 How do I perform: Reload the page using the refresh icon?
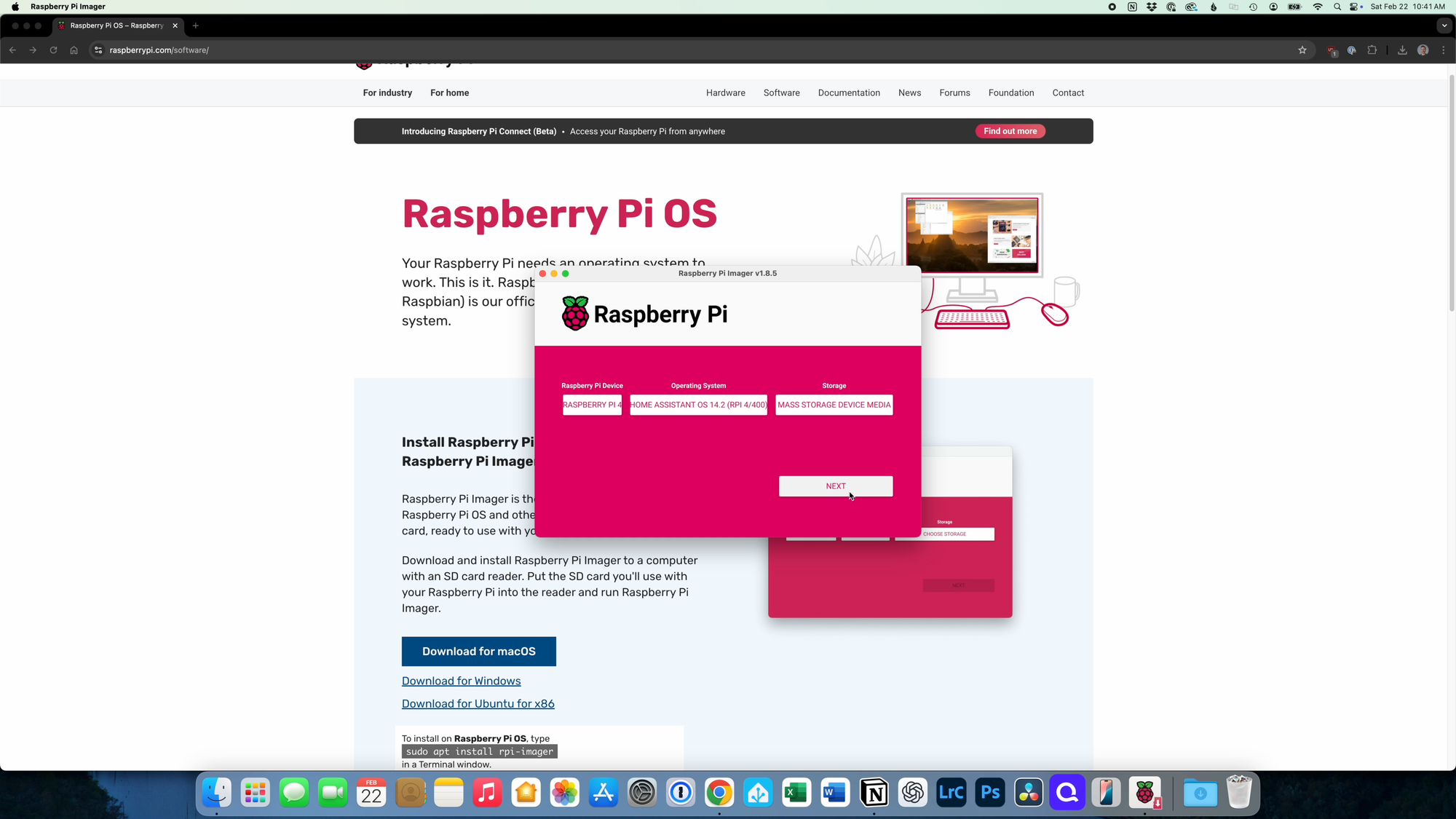click(53, 50)
